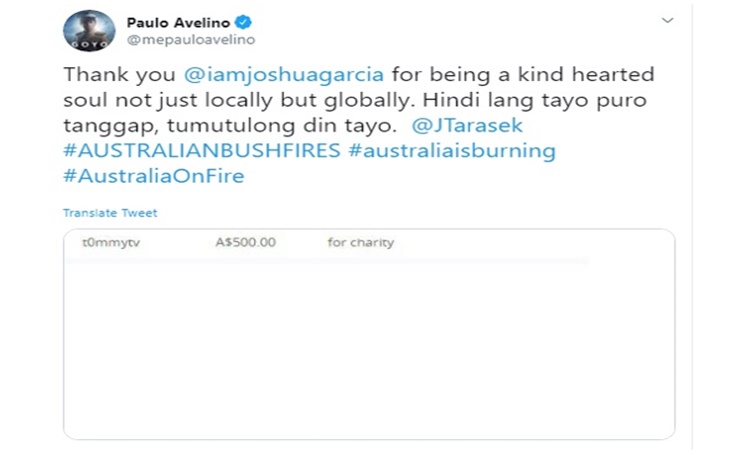Click the "for charity" note in the image
The height and width of the screenshot is (450, 750).
pos(360,243)
